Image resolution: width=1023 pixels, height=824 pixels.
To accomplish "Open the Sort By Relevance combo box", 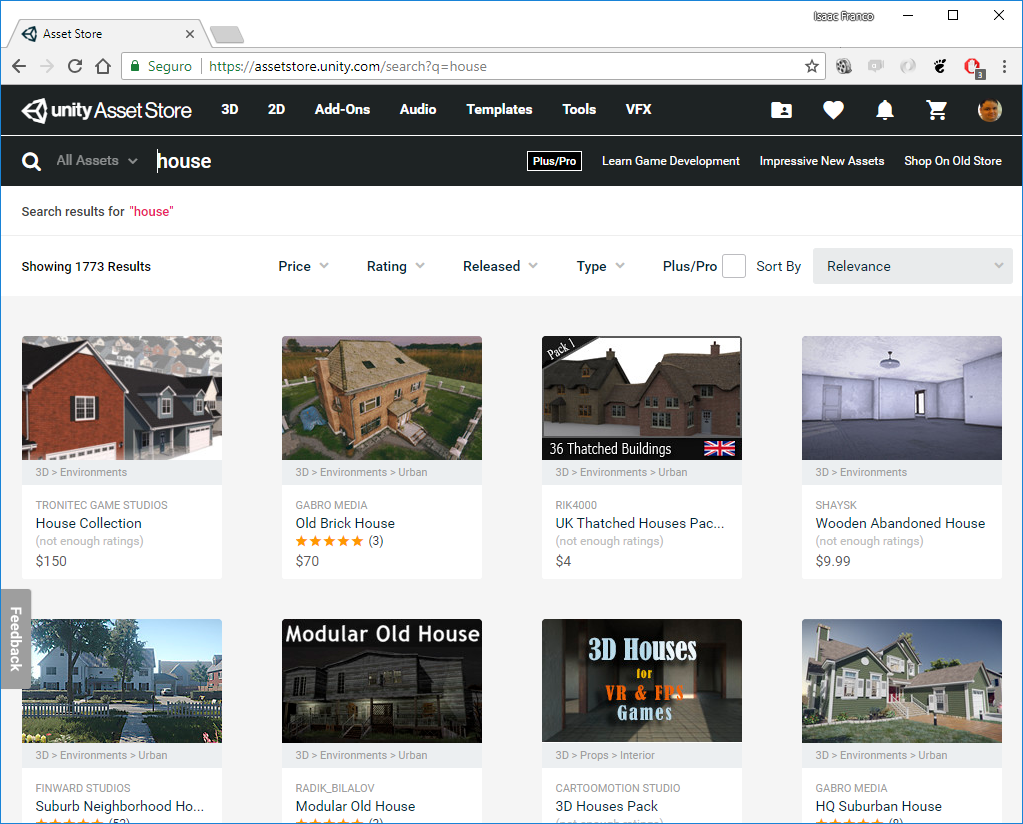I will tap(912, 266).
